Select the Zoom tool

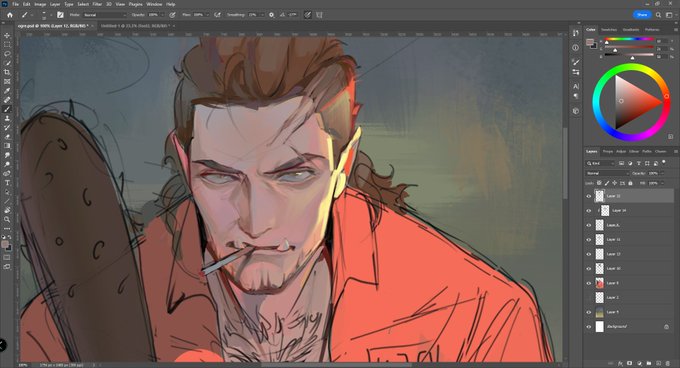[7, 219]
